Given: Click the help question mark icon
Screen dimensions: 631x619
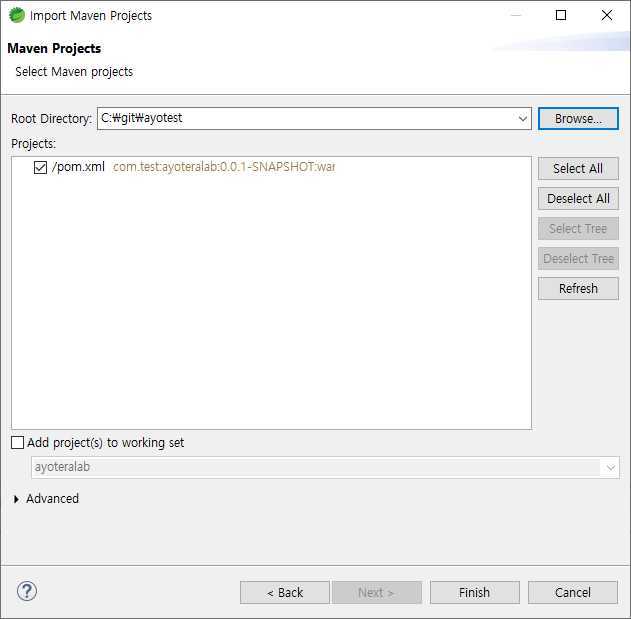Looking at the screenshot, I should tap(27, 591).
